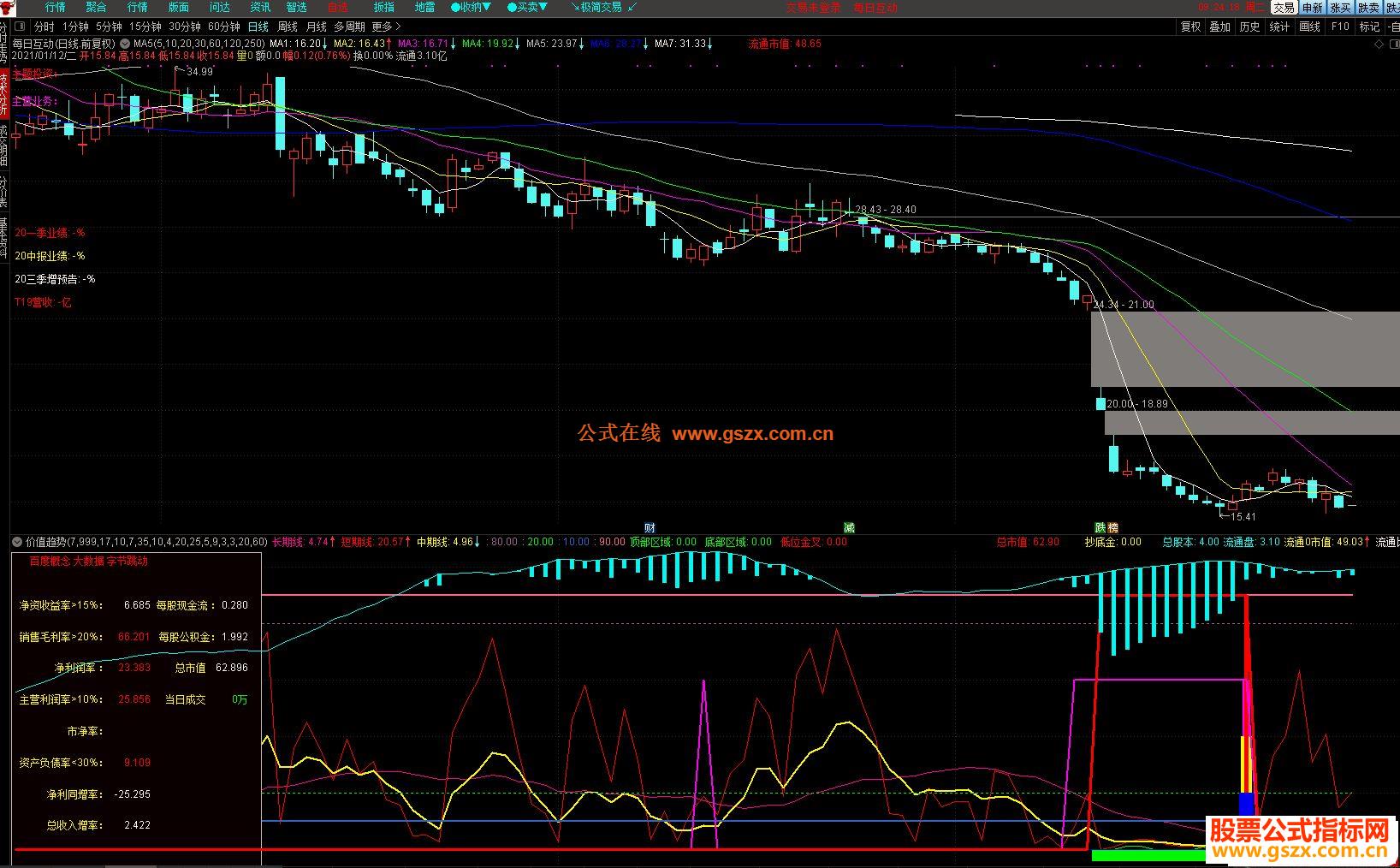Click the 跌榜 marker on date axis
This screenshot has height=868, width=1400.
[x=1106, y=527]
